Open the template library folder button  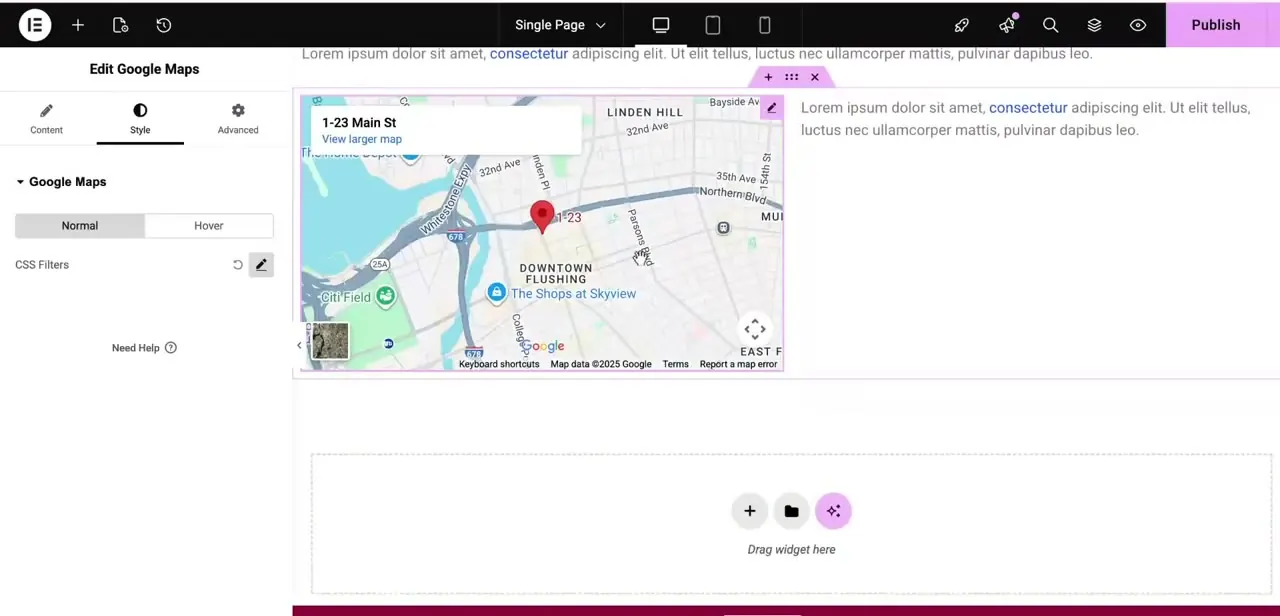click(791, 511)
